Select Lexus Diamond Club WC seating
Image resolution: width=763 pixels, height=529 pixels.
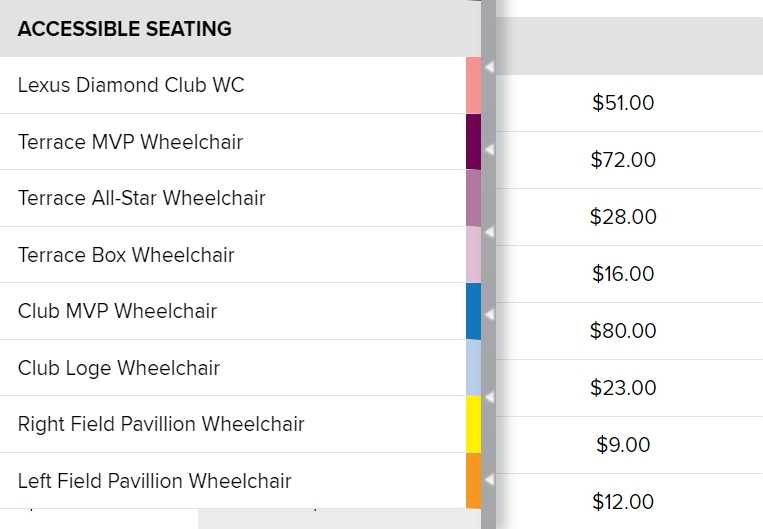coord(131,85)
